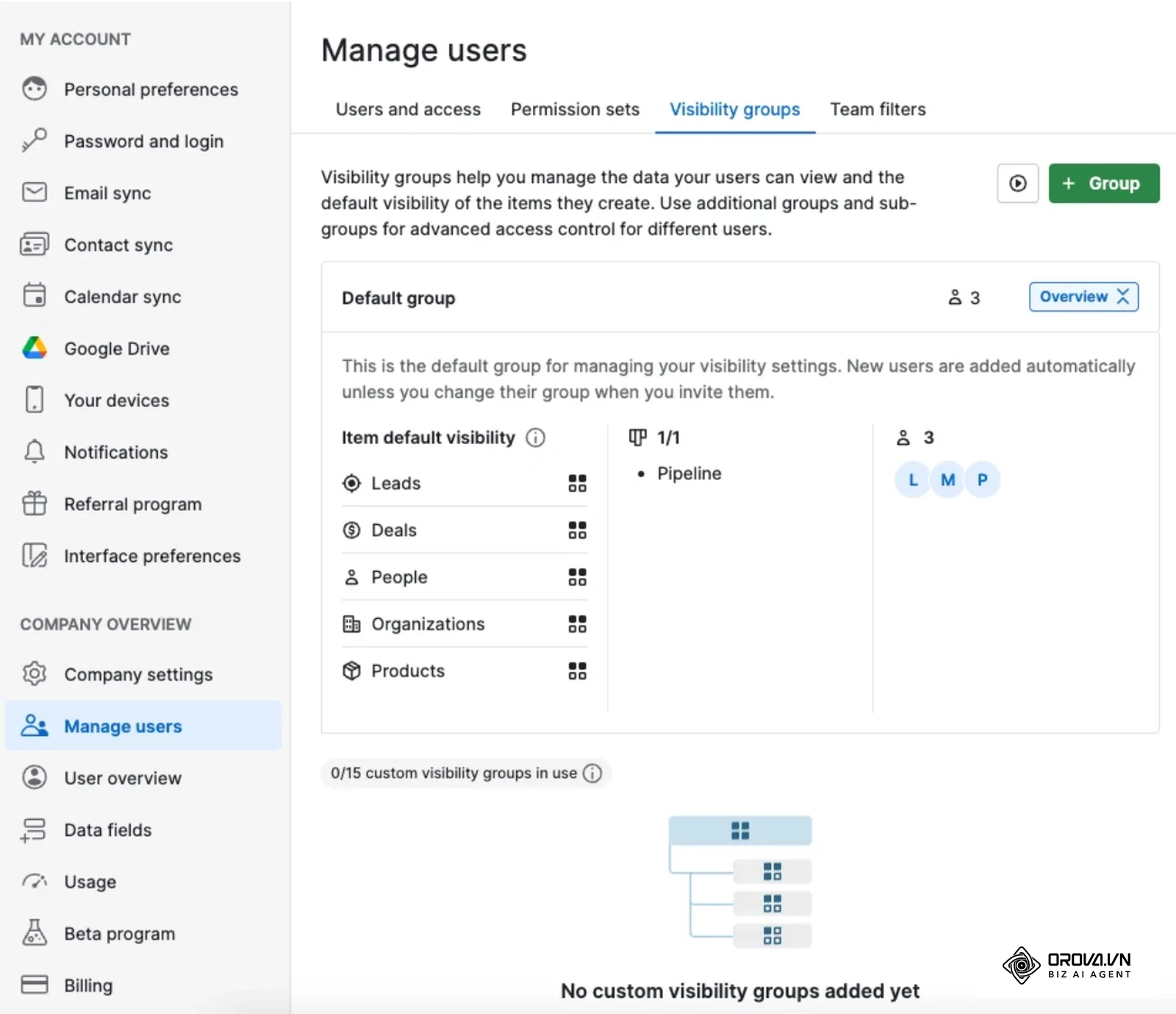Open Manage users in sidebar
The height and width of the screenshot is (1014, 1176).
coord(143,726)
